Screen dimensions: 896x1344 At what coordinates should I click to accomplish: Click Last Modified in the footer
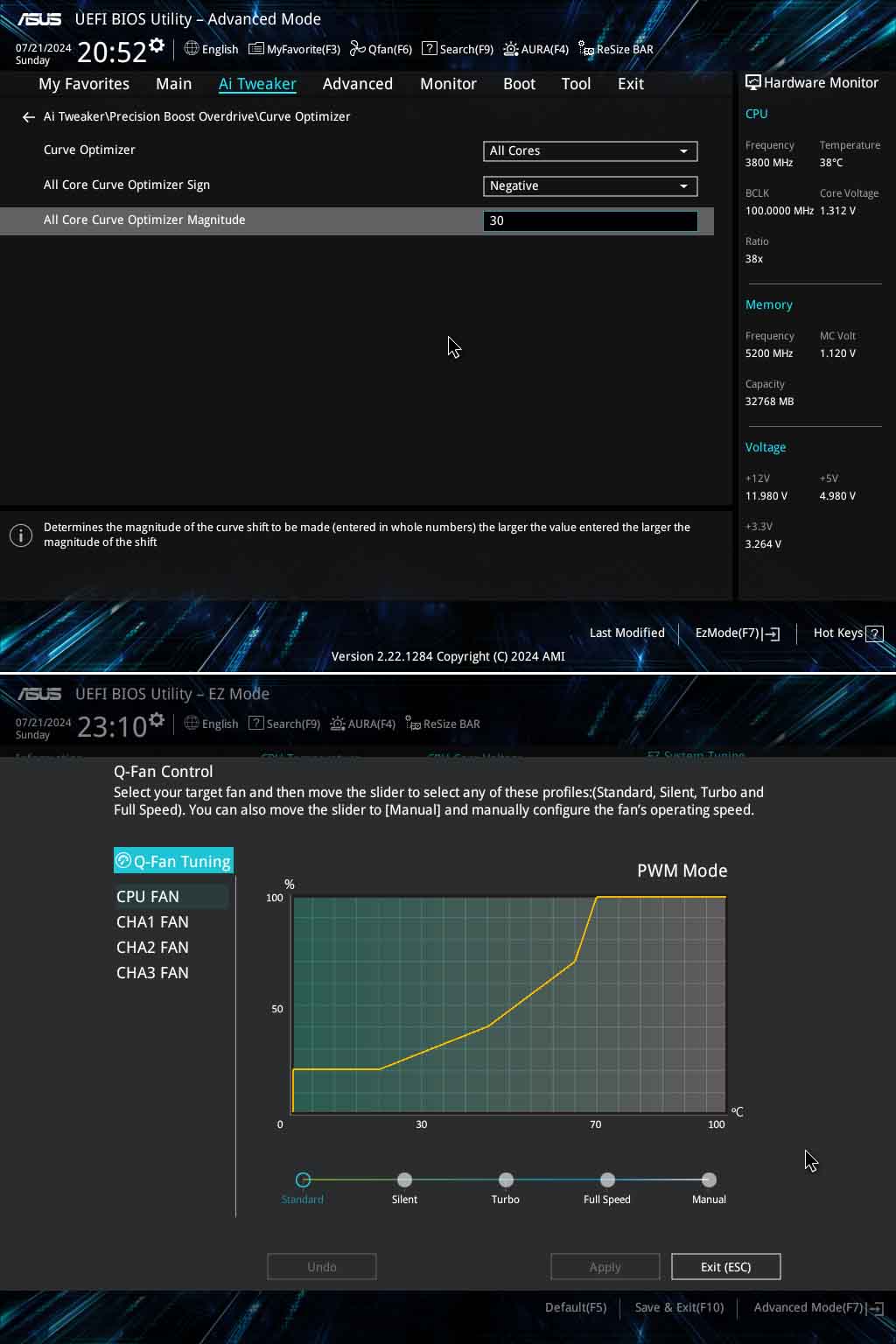[626, 633]
